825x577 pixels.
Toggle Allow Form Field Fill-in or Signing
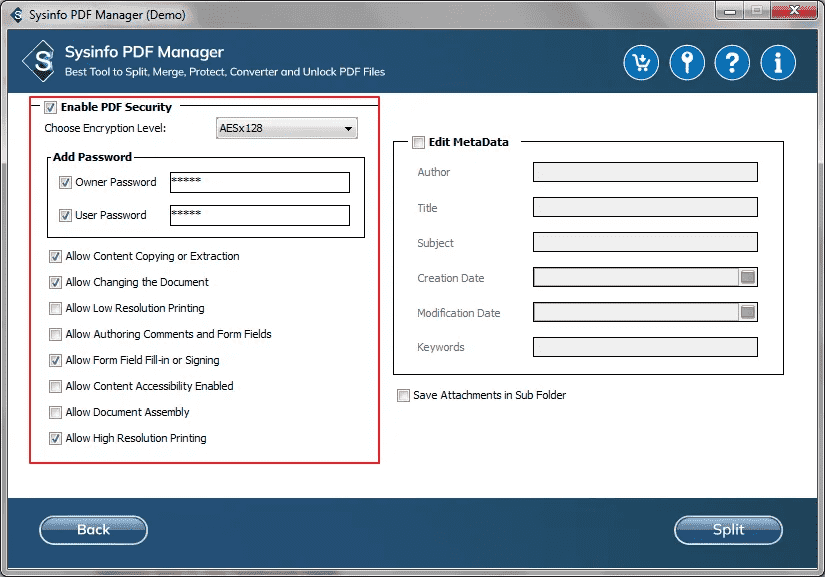(55, 360)
